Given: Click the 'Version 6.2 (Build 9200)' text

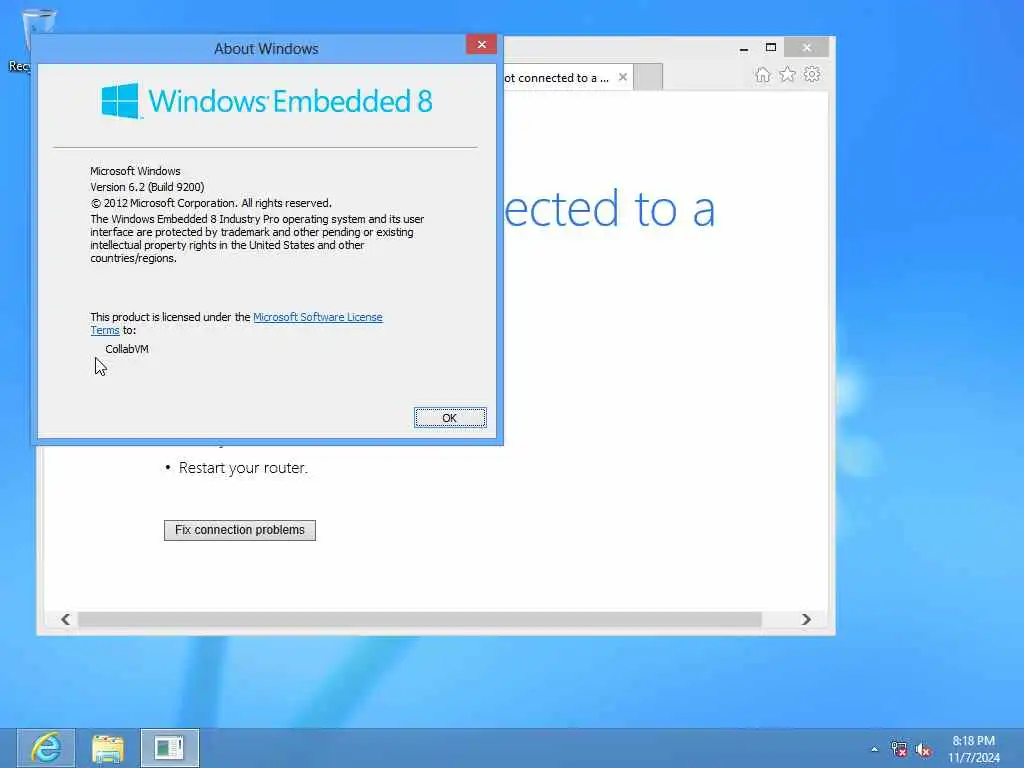Looking at the screenshot, I should point(147,187).
